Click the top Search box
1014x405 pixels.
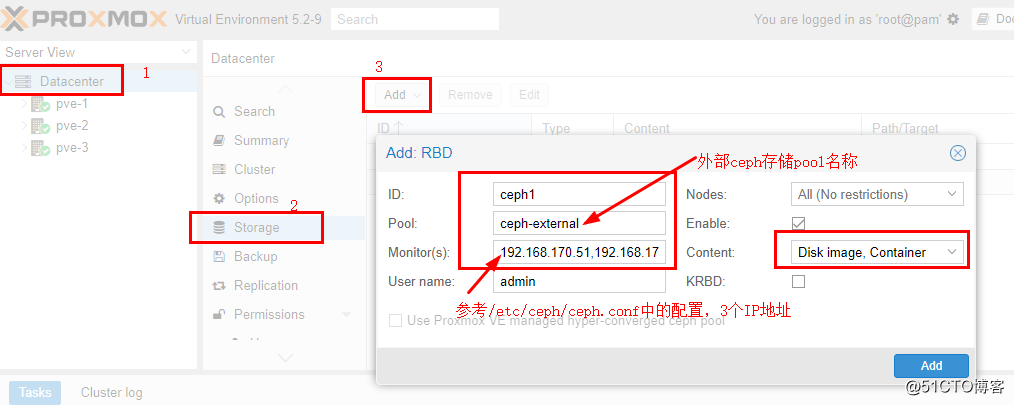415,19
